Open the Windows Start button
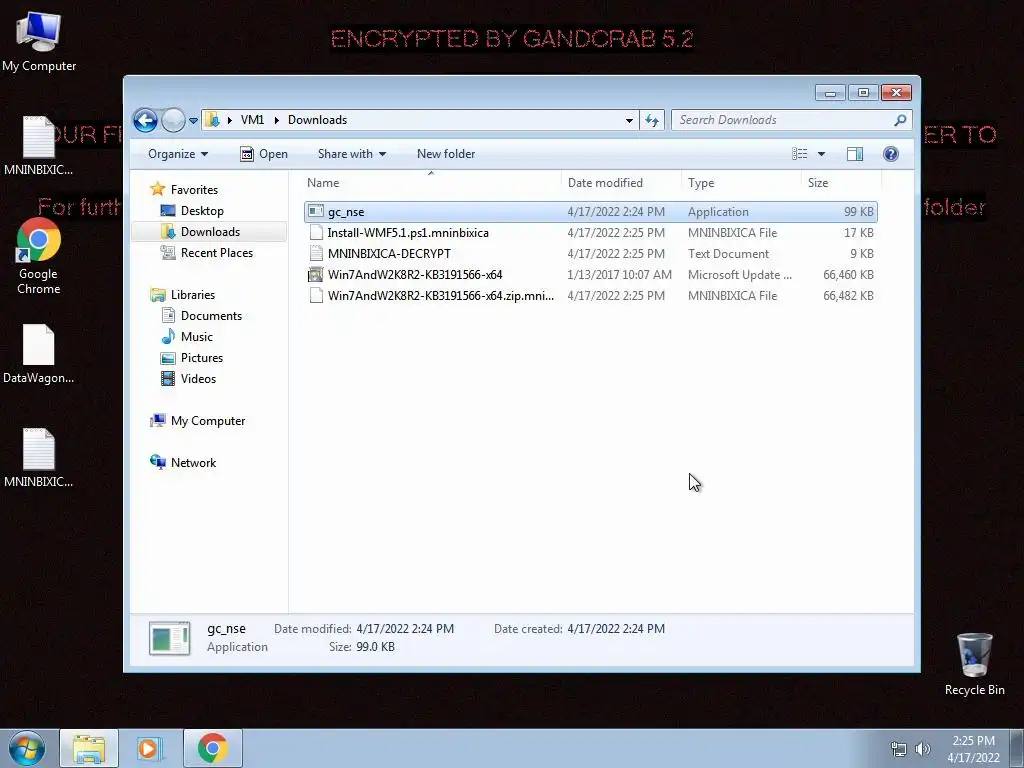The height and width of the screenshot is (768, 1024). 26,748
